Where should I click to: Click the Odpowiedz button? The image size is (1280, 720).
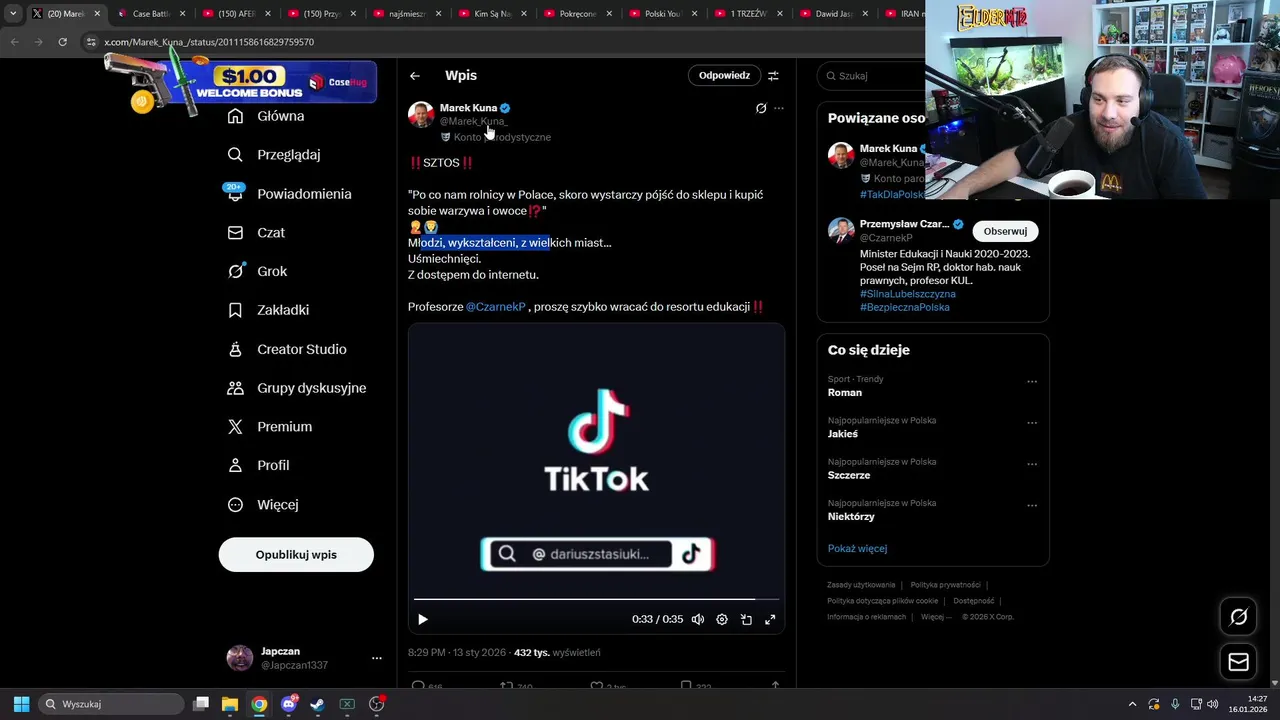(x=724, y=76)
